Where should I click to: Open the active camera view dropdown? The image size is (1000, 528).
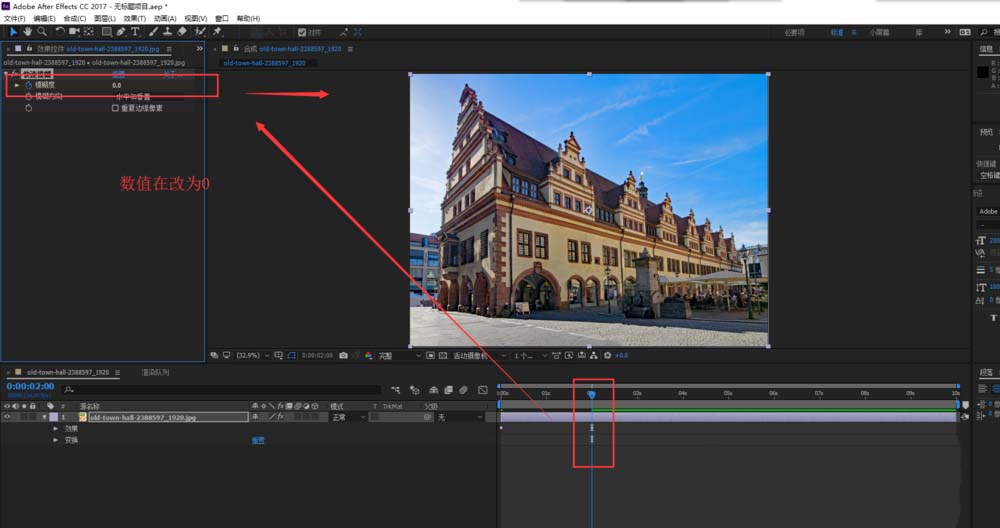pyautogui.click(x=480, y=356)
